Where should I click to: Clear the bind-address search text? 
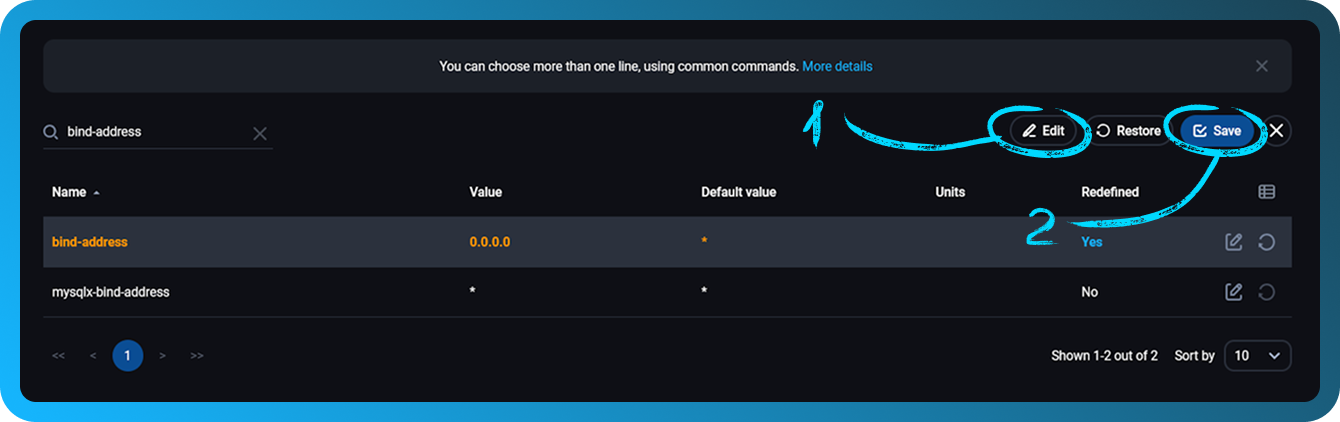click(260, 133)
